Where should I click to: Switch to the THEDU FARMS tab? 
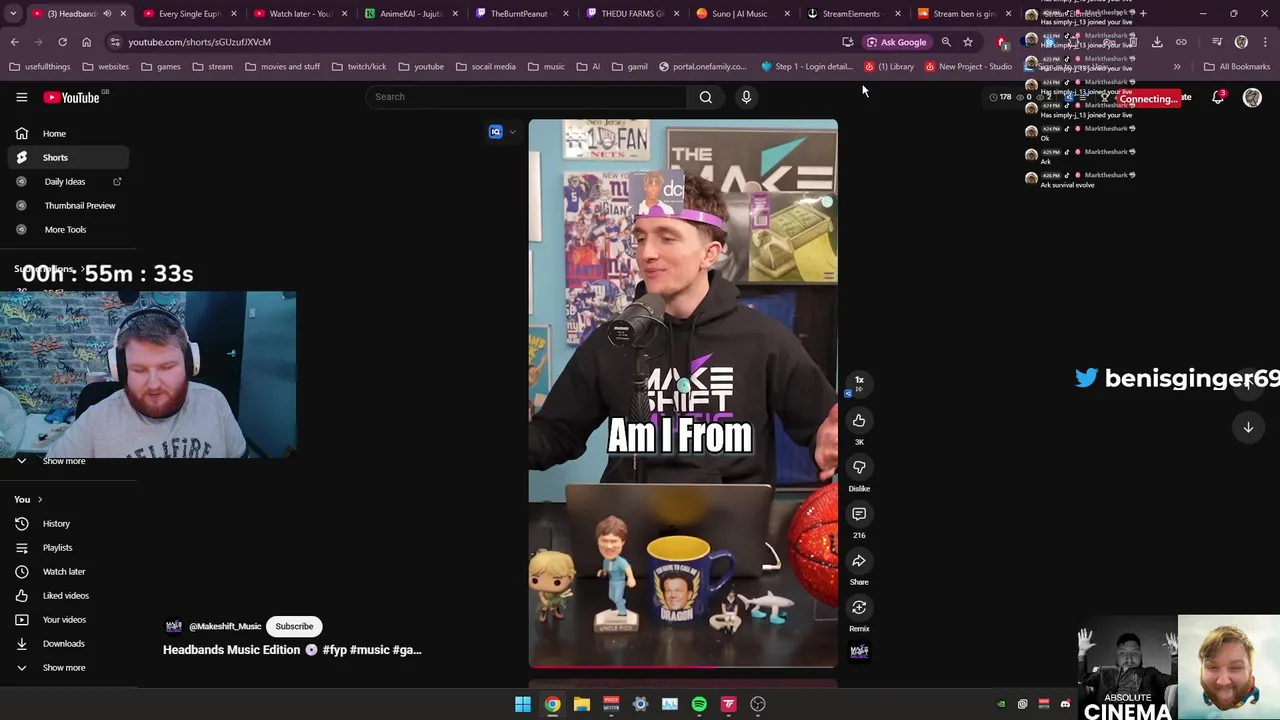631,14
